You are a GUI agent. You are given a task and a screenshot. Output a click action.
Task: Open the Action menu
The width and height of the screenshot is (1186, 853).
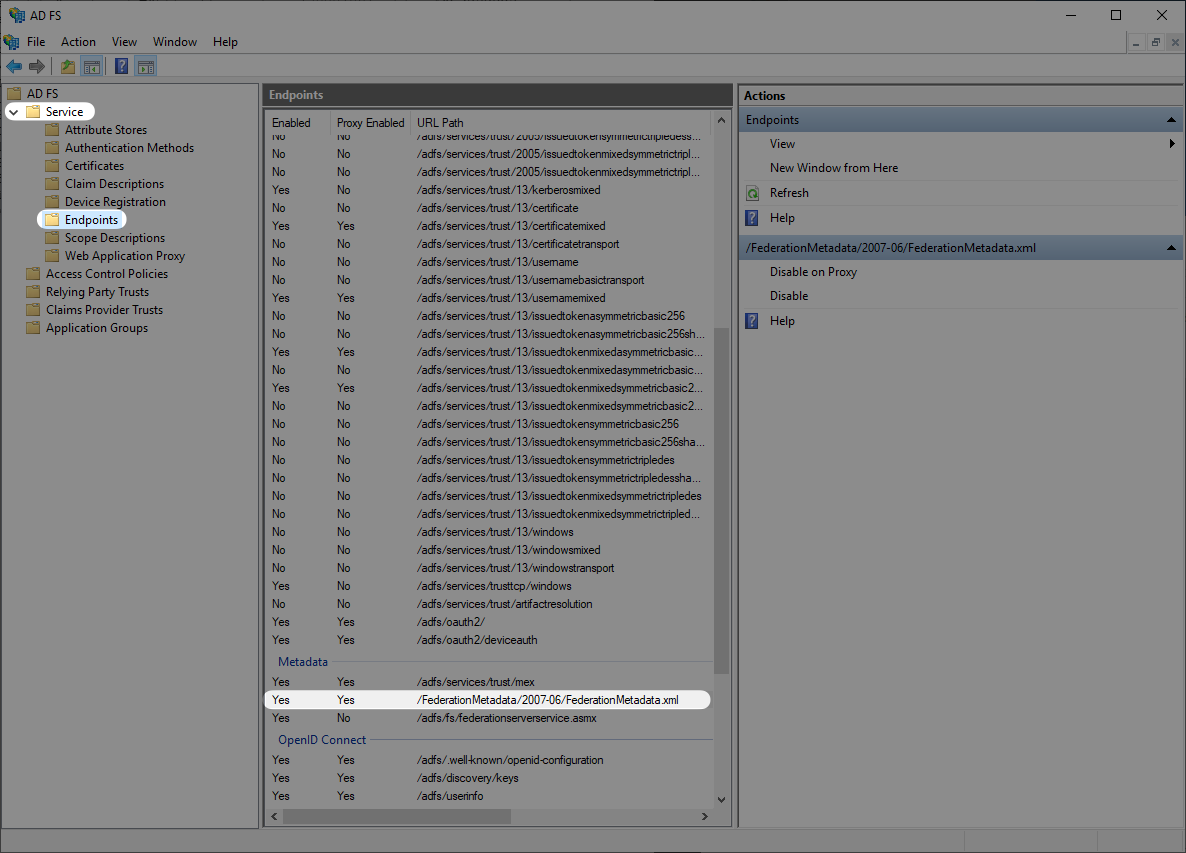click(x=78, y=41)
